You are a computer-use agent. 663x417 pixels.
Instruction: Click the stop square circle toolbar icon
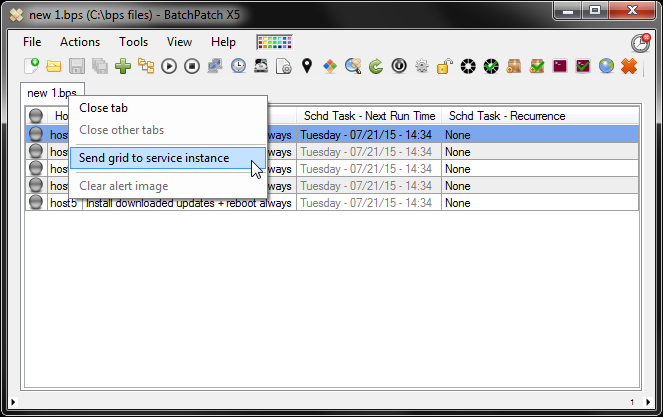click(192, 66)
